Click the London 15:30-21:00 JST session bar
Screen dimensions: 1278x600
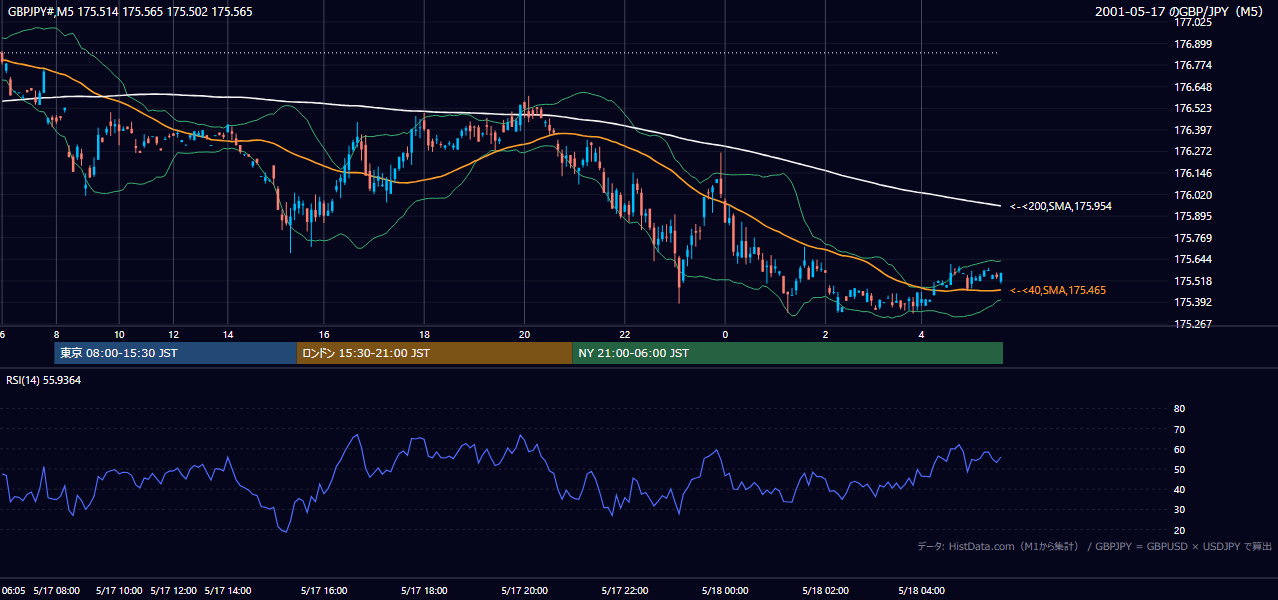pyautogui.click(x=434, y=353)
